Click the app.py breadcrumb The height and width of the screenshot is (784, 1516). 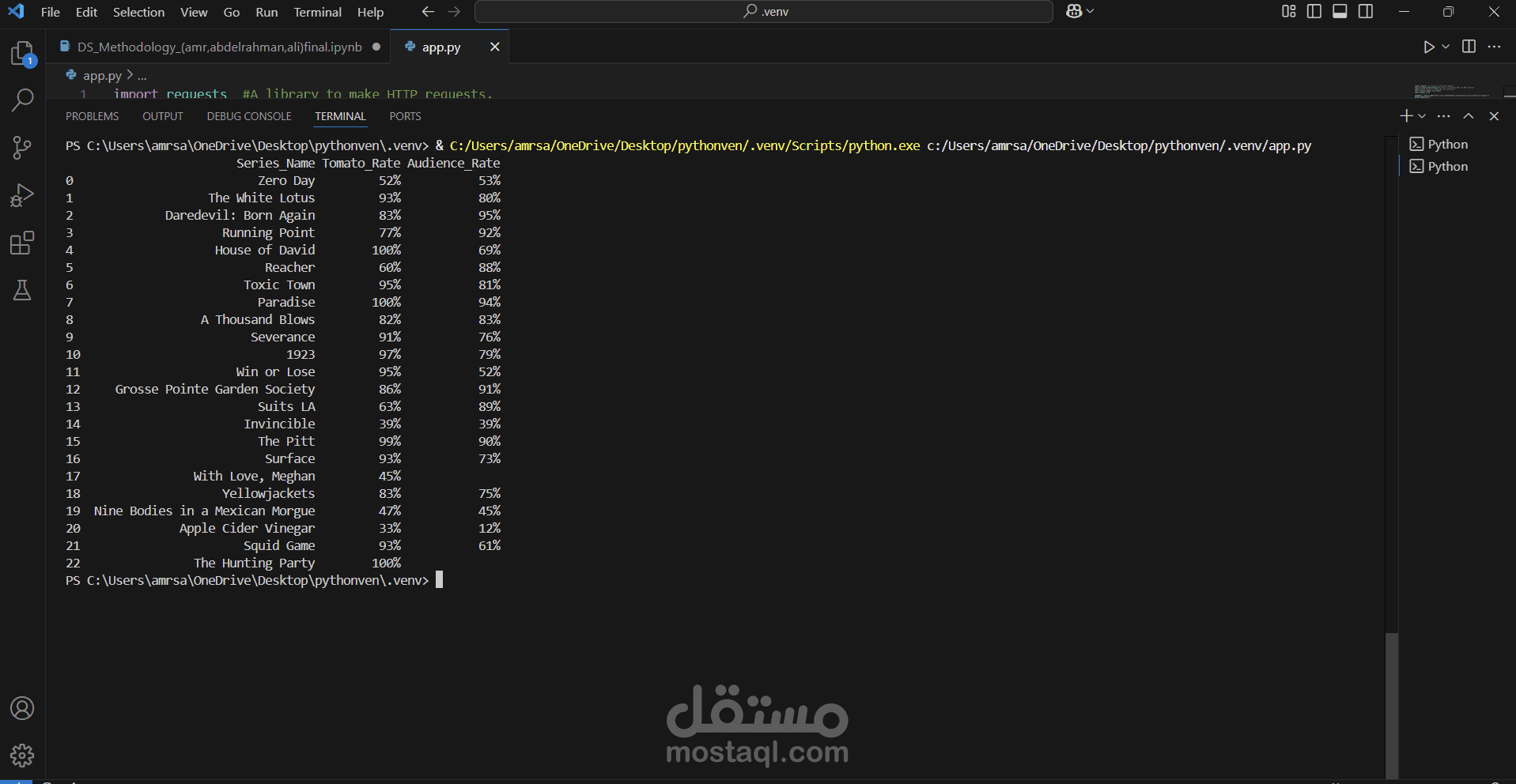(102, 76)
